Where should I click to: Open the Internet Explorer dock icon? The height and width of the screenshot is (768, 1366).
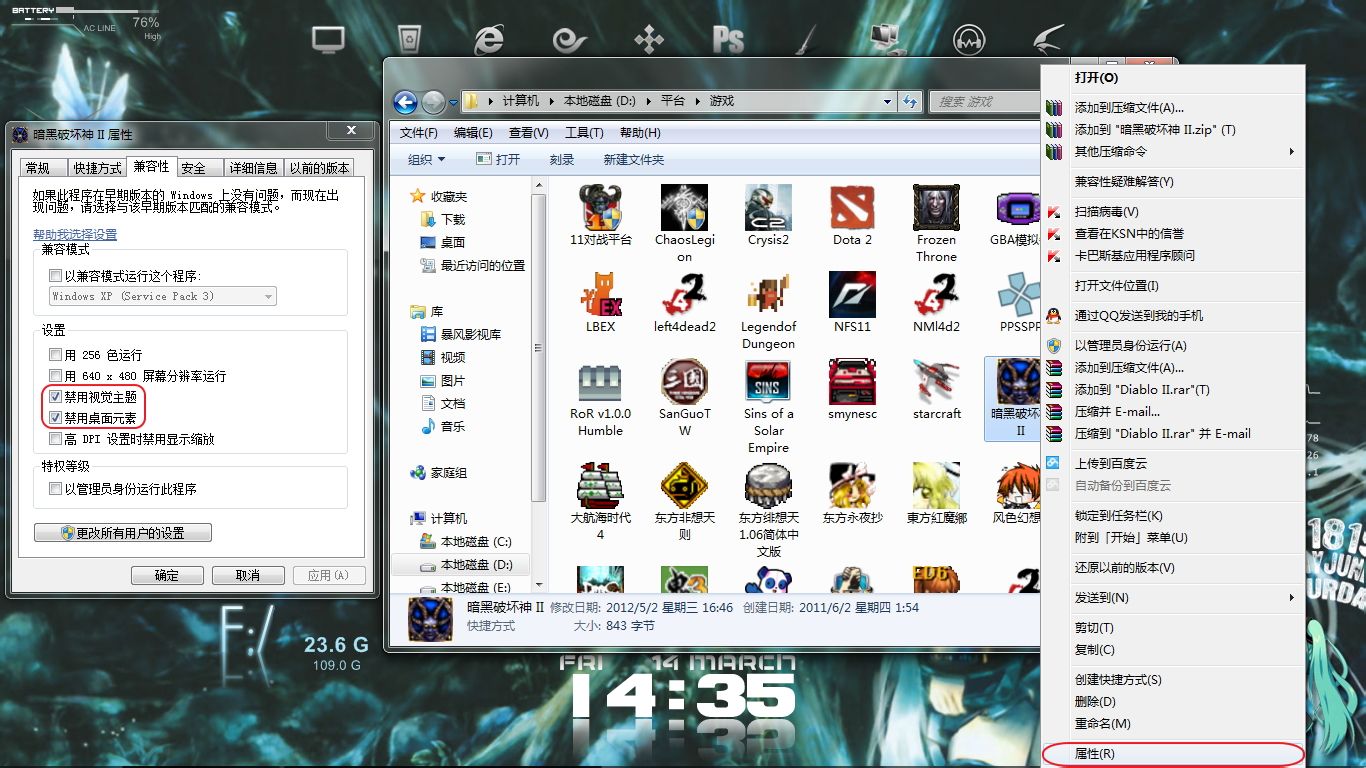(488, 40)
